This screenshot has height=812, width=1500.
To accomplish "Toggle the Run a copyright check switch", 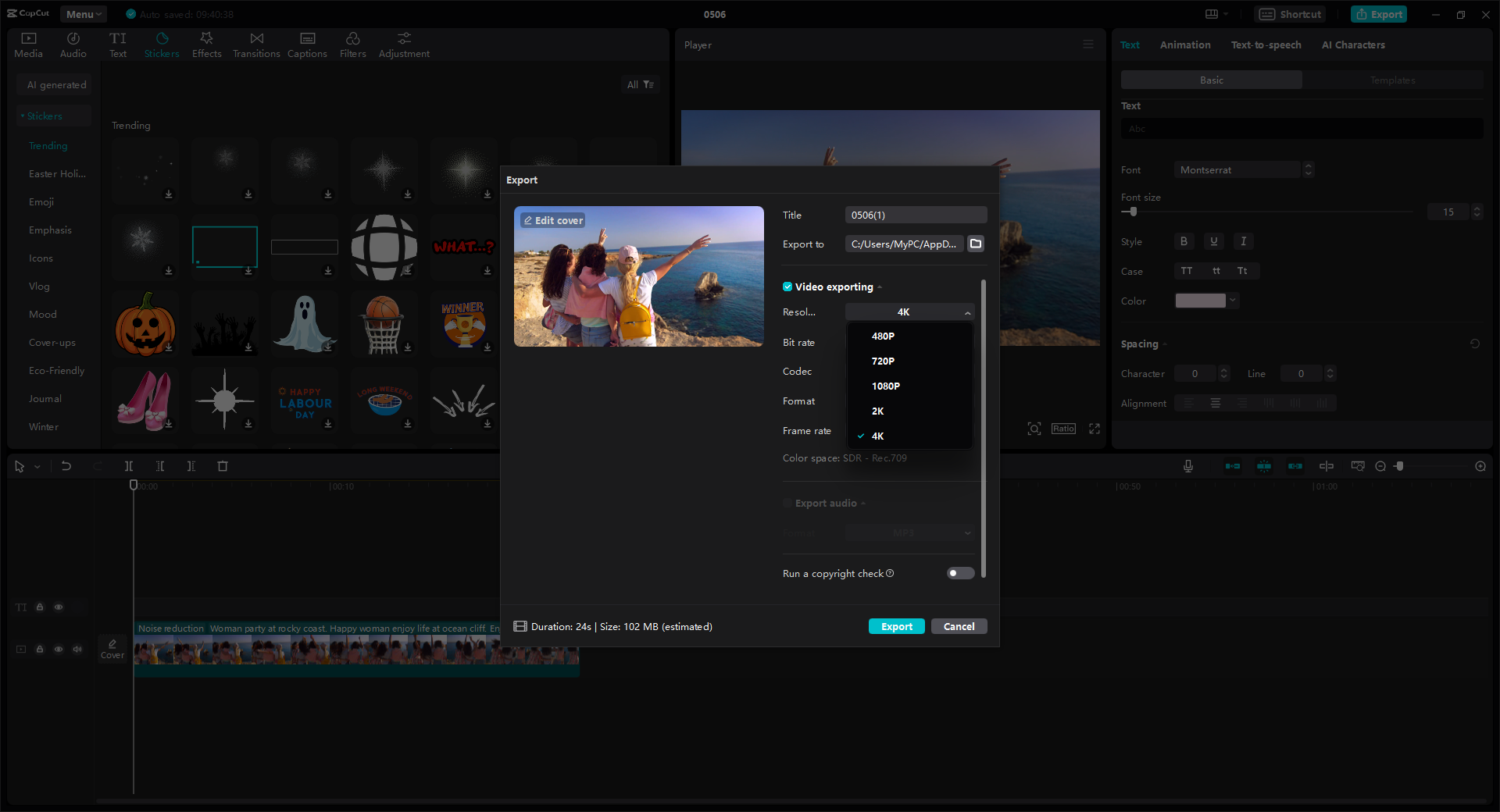I will [x=959, y=573].
